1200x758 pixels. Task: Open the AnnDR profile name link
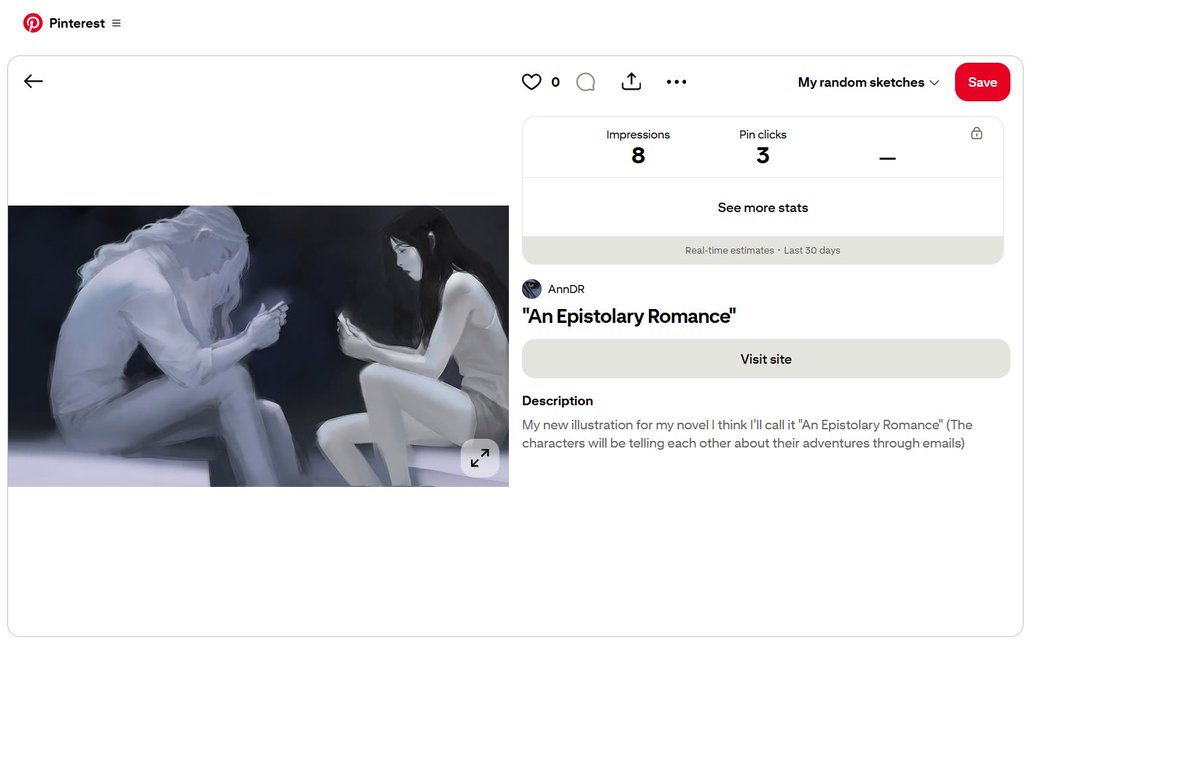pyautogui.click(x=566, y=289)
